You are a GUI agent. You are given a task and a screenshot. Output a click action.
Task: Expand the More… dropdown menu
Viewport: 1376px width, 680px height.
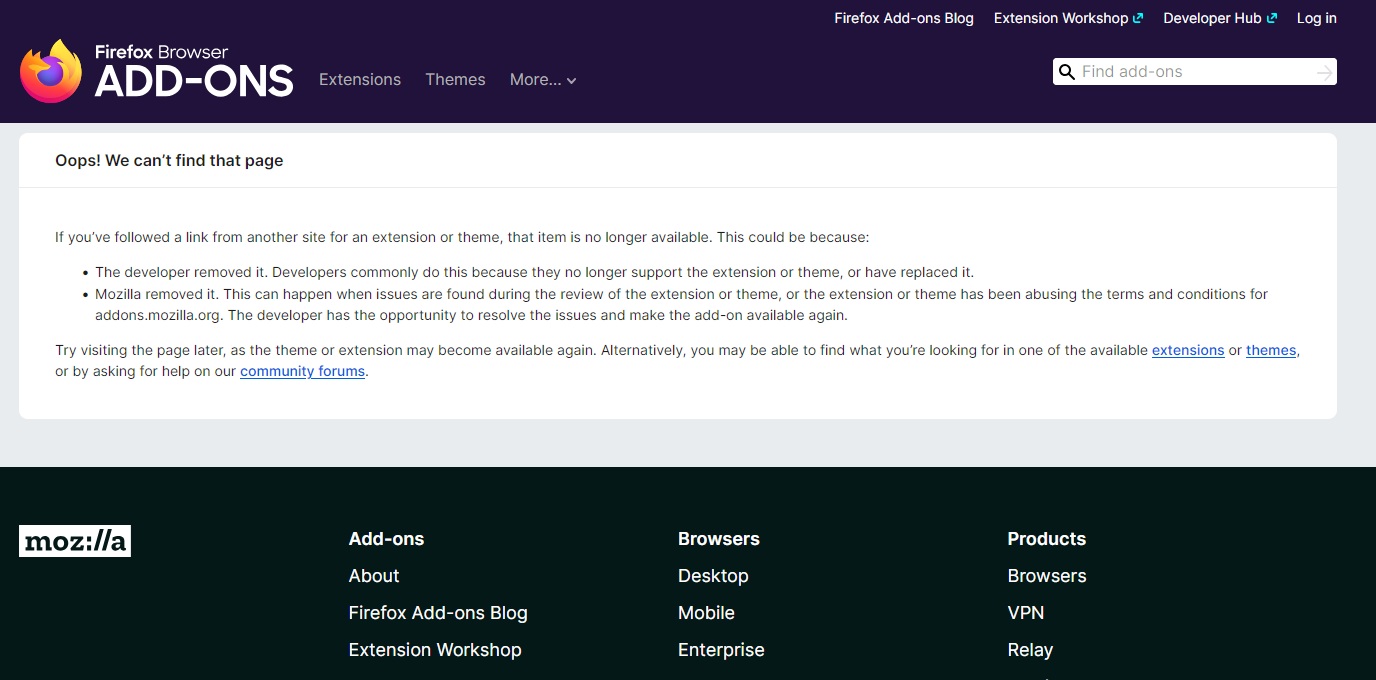(x=543, y=80)
